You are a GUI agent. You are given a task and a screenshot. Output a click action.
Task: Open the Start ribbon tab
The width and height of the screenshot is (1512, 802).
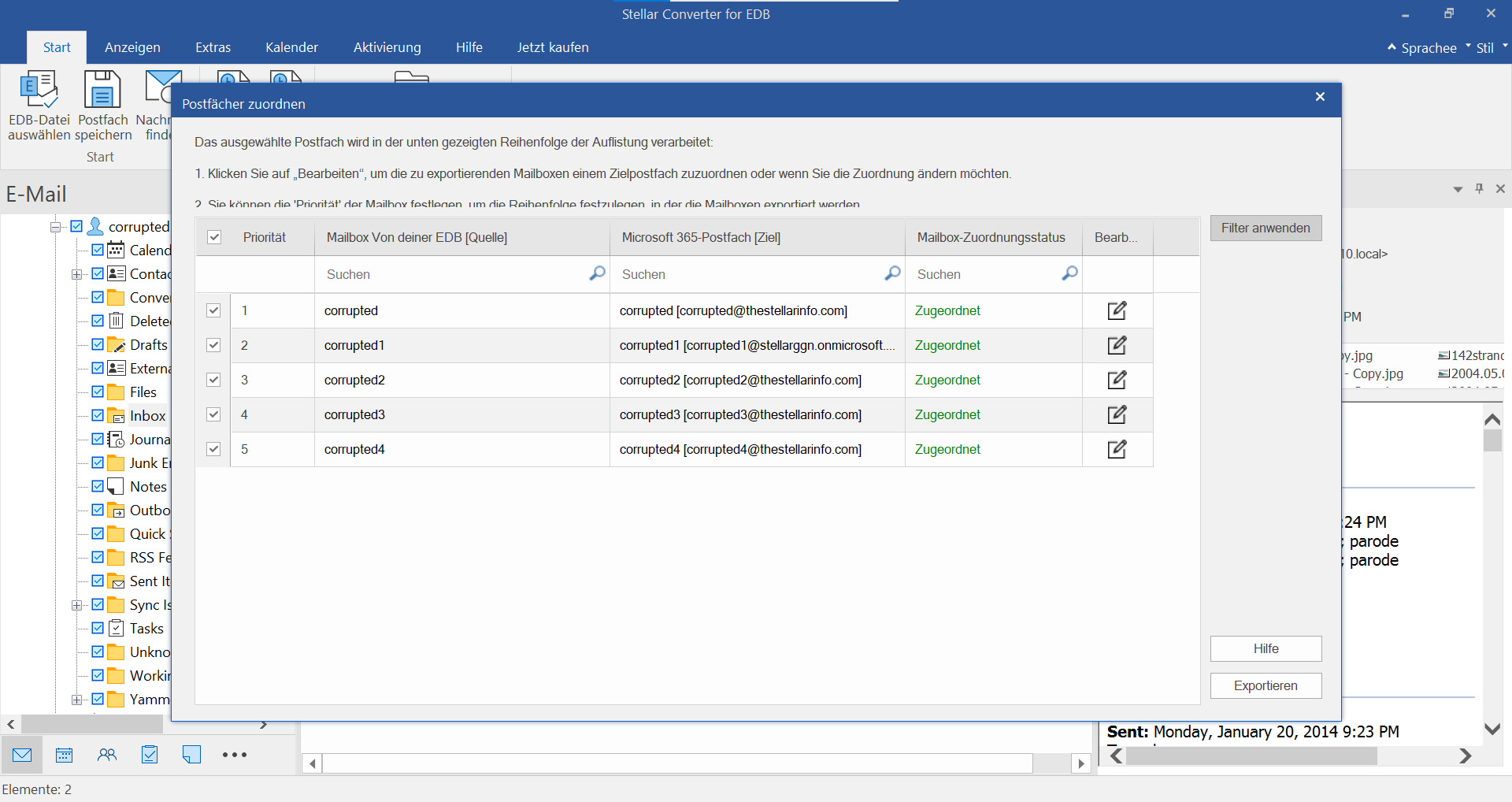(x=57, y=47)
